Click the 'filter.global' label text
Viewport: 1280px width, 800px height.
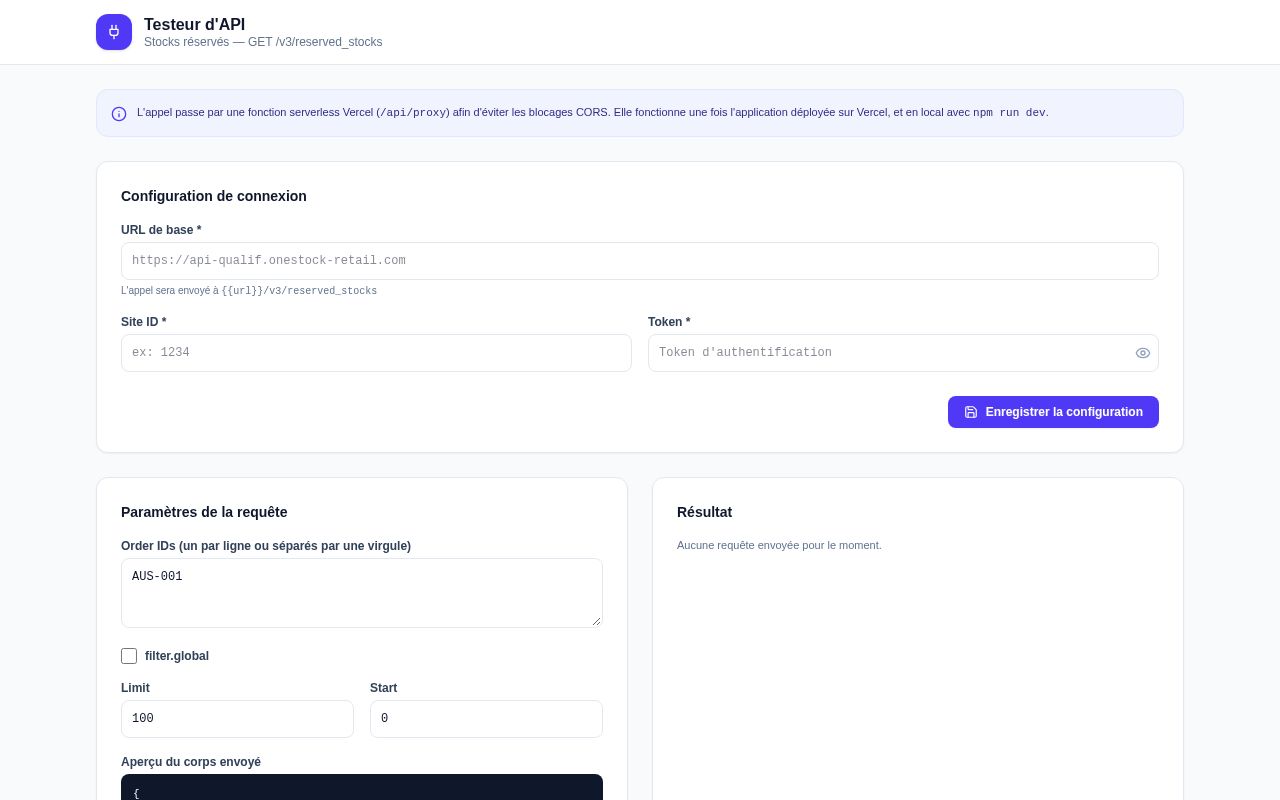tap(177, 656)
